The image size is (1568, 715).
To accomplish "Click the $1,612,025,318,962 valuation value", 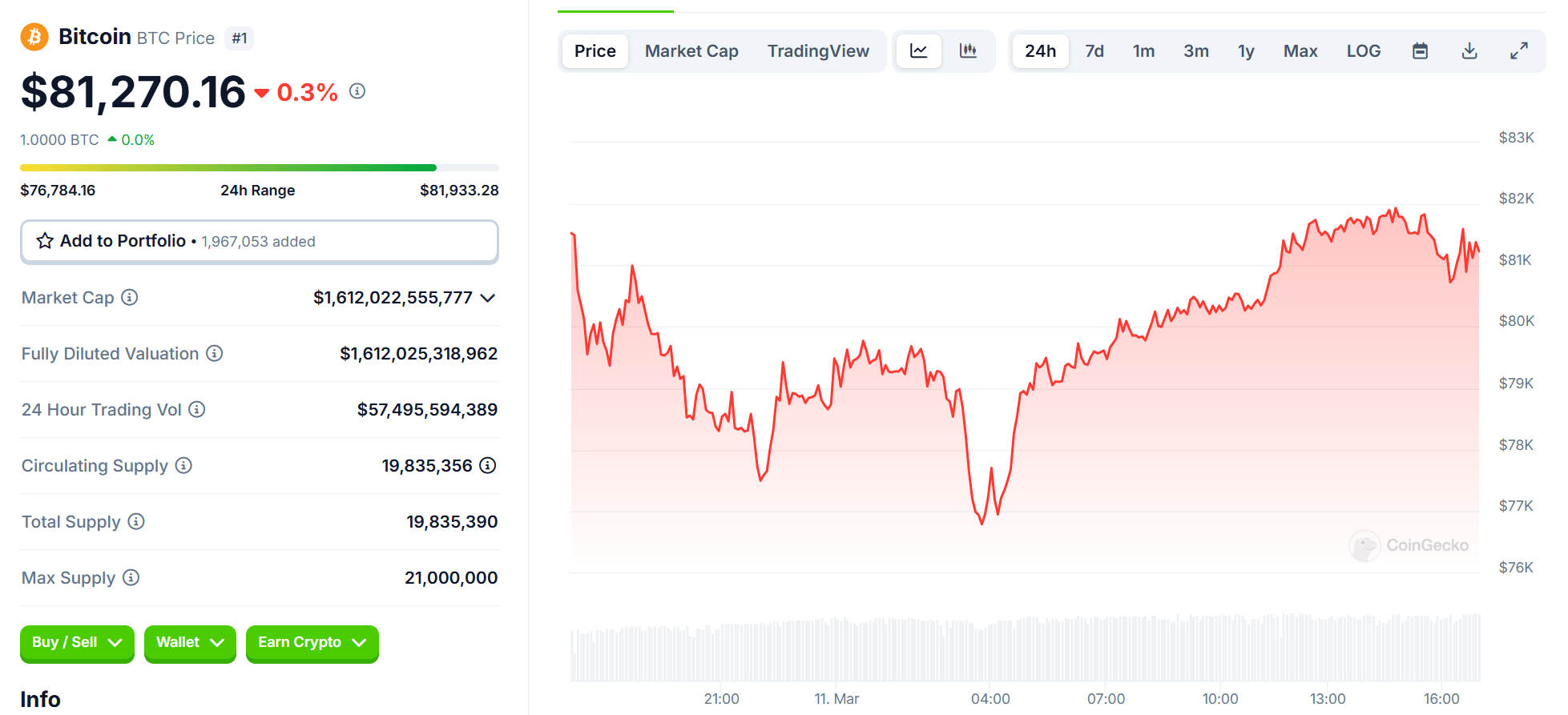I will [418, 353].
